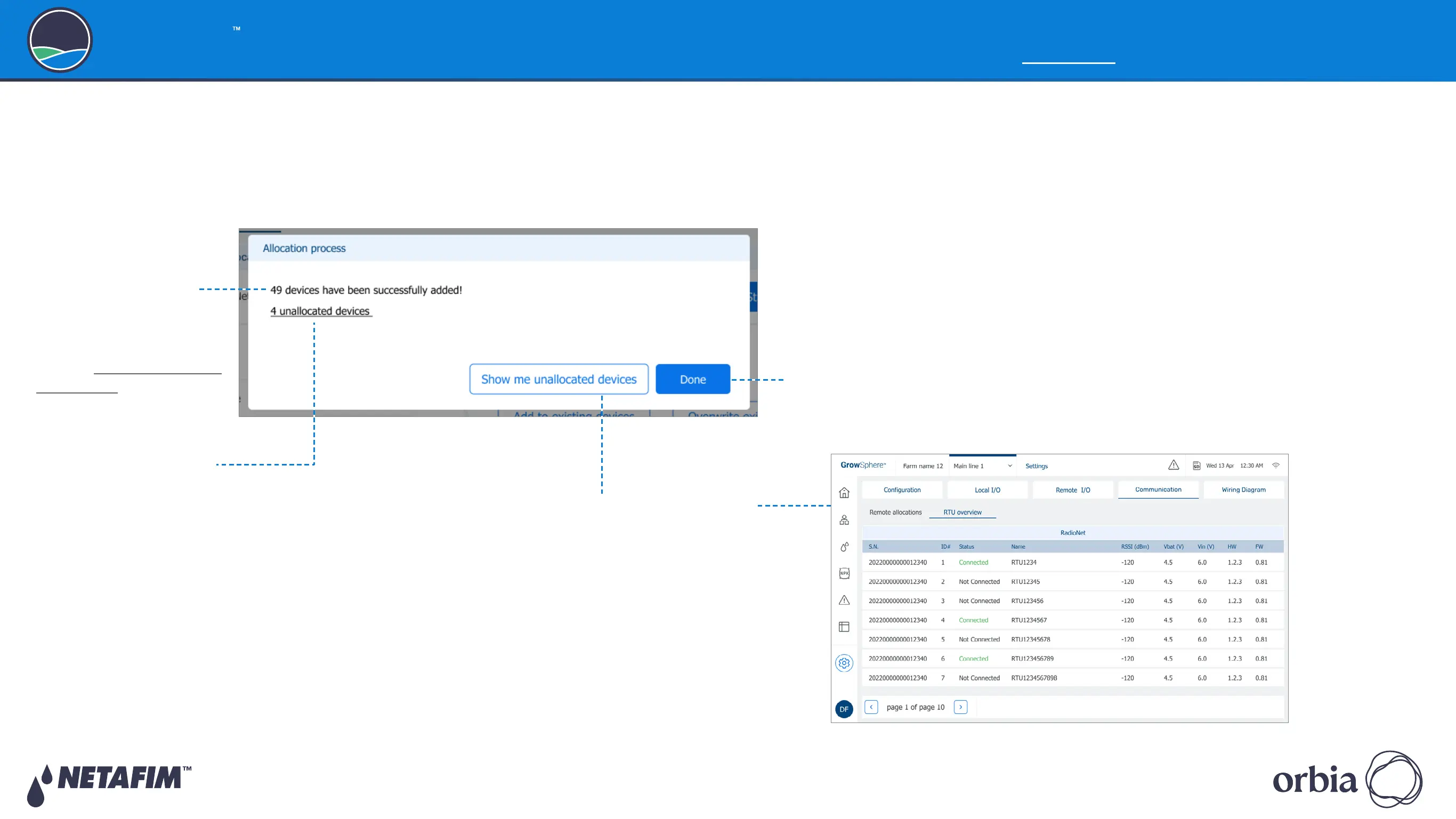Click the S.N. column header
This screenshot has width=1456, height=819.
click(x=873, y=547)
